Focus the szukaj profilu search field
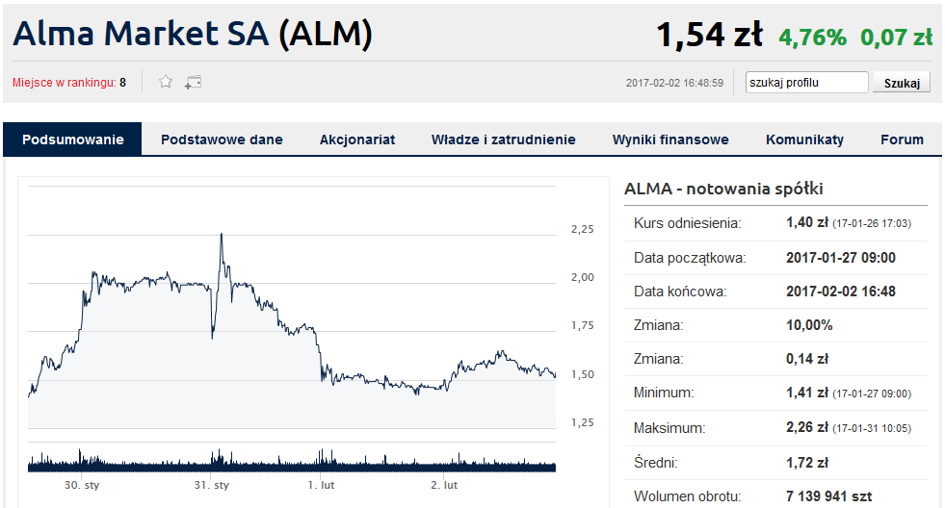 click(806, 83)
